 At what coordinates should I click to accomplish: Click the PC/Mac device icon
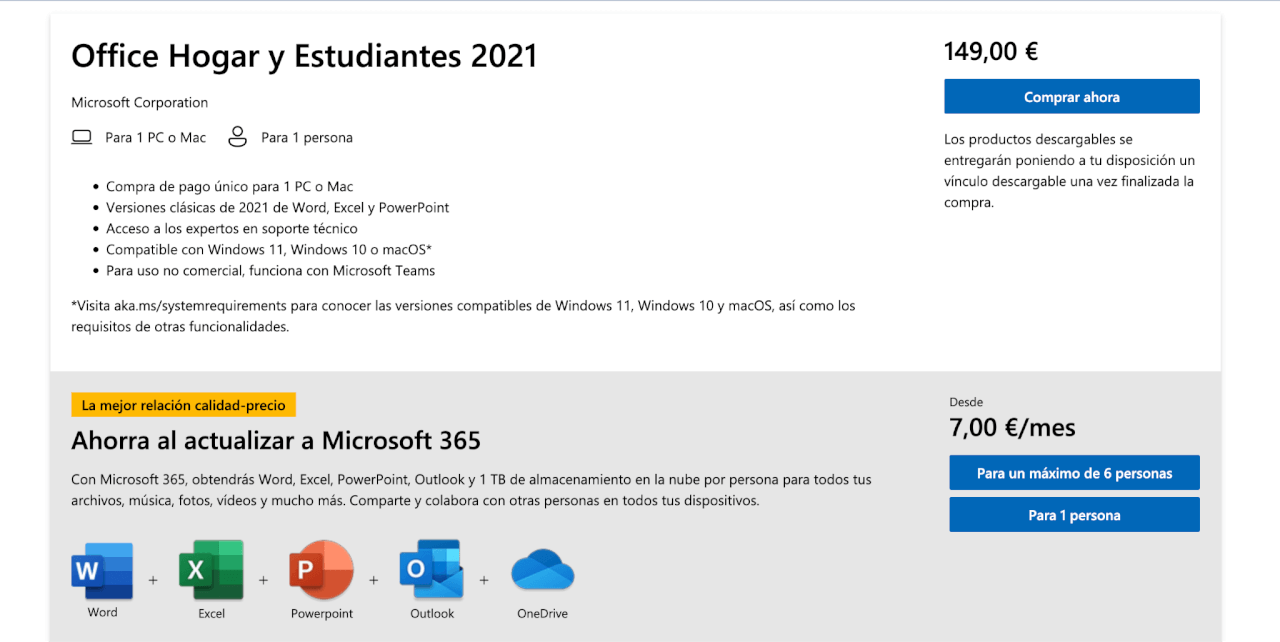coord(82,135)
